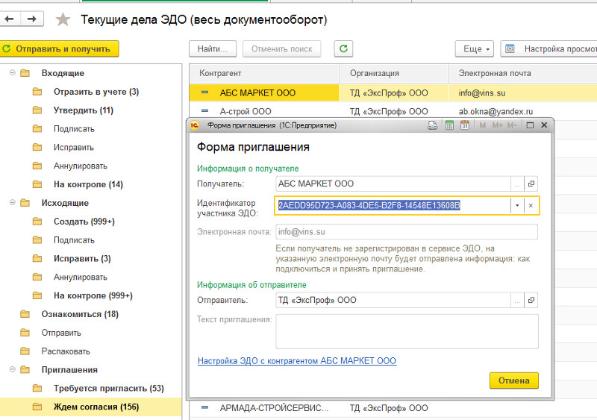Click the green refresh icon button
Viewport: 597px width, 420px height.
tap(343, 49)
